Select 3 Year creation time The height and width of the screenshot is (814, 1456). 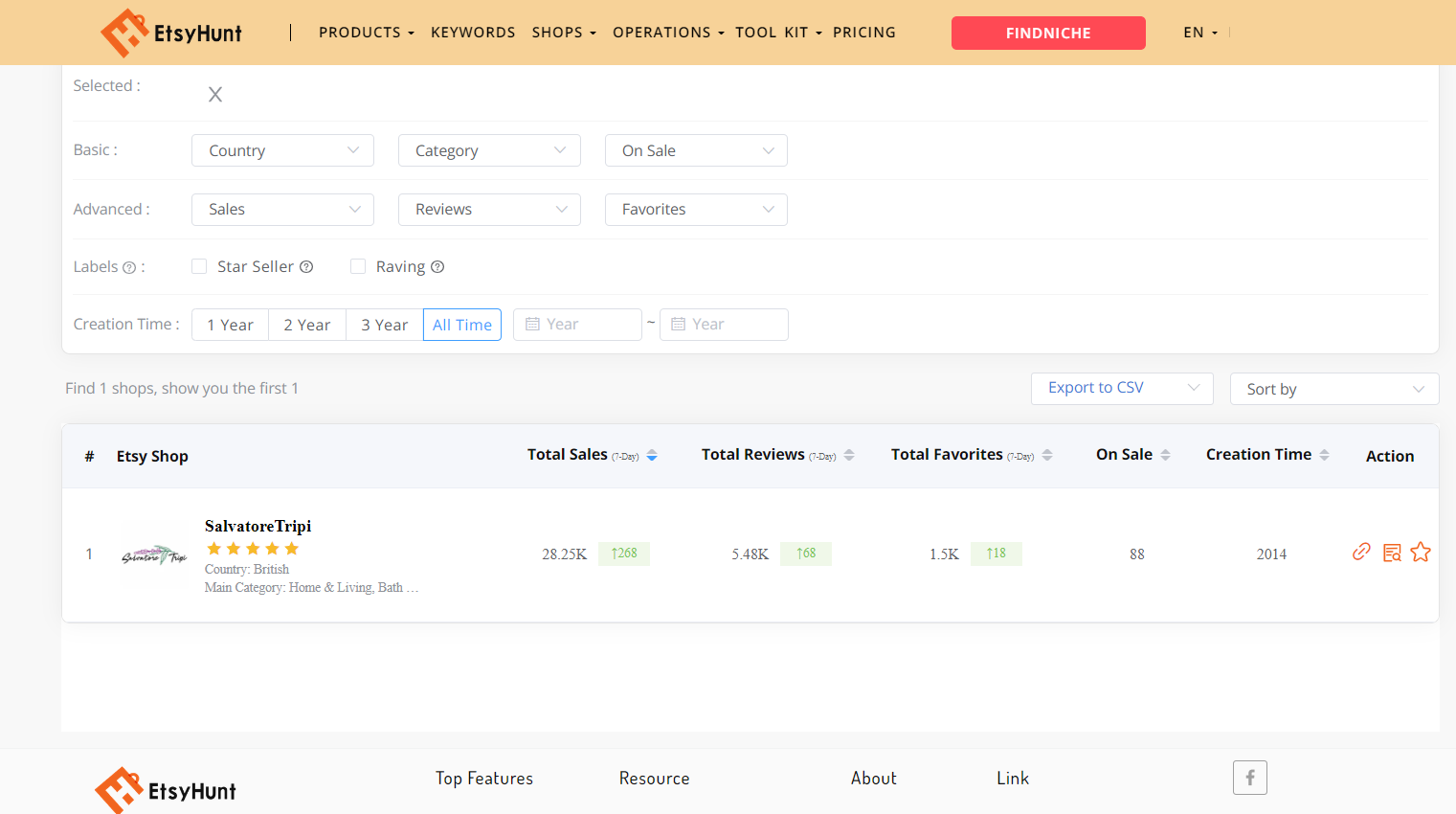tap(385, 325)
